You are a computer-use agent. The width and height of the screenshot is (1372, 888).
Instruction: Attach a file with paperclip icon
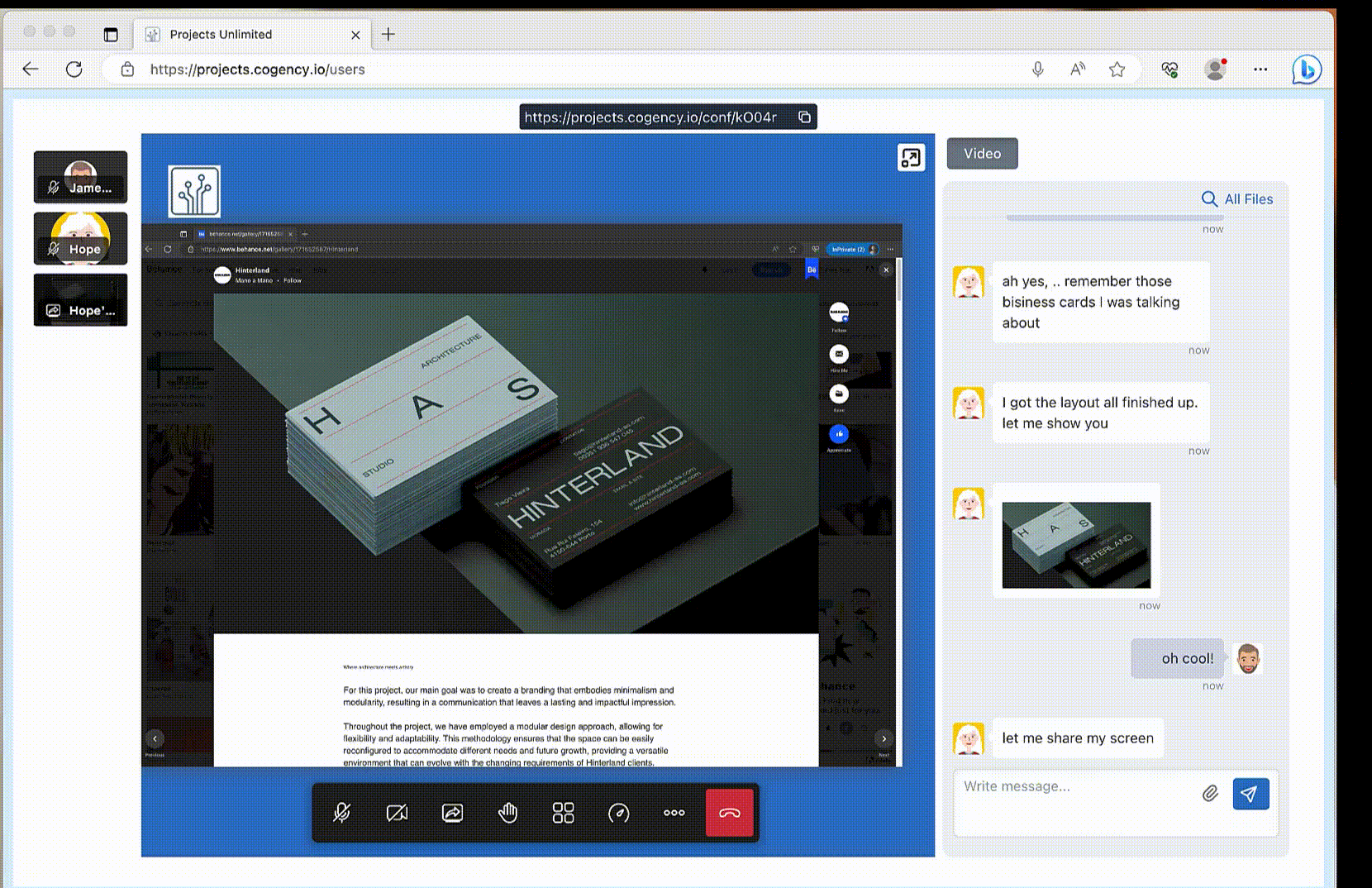coord(1210,794)
